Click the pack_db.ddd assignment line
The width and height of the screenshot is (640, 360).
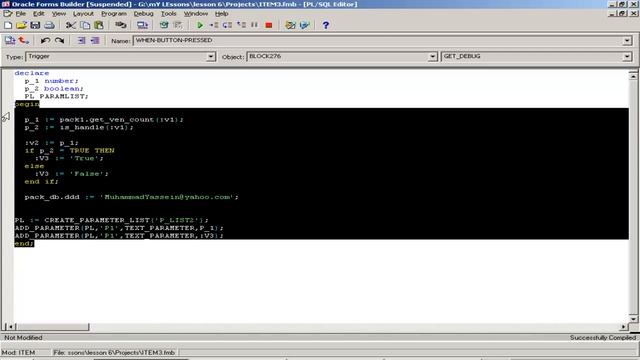pyautogui.click(x=131, y=197)
